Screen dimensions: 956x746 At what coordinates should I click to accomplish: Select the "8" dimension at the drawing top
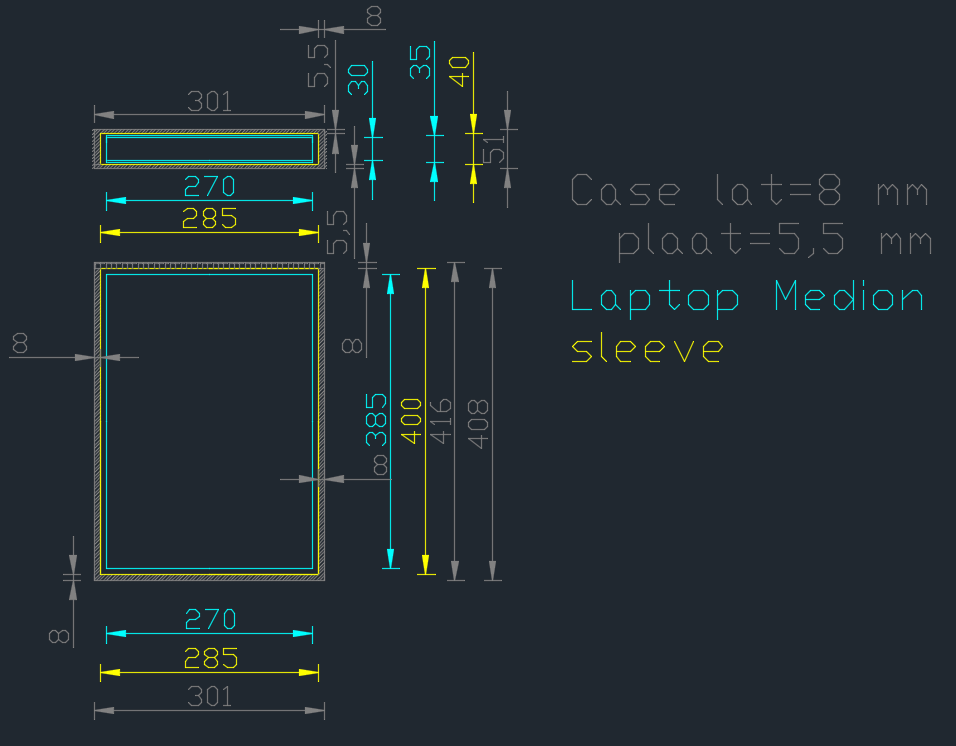click(374, 16)
